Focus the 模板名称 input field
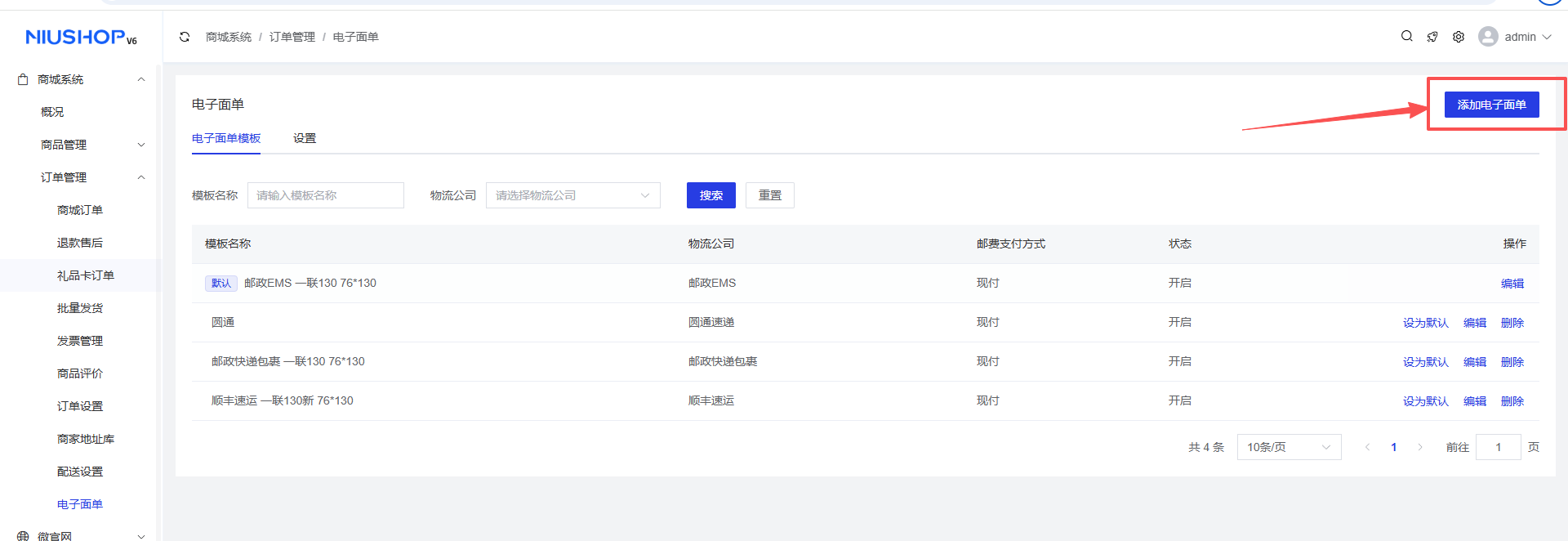This screenshot has height=541, width=1568. click(x=325, y=195)
